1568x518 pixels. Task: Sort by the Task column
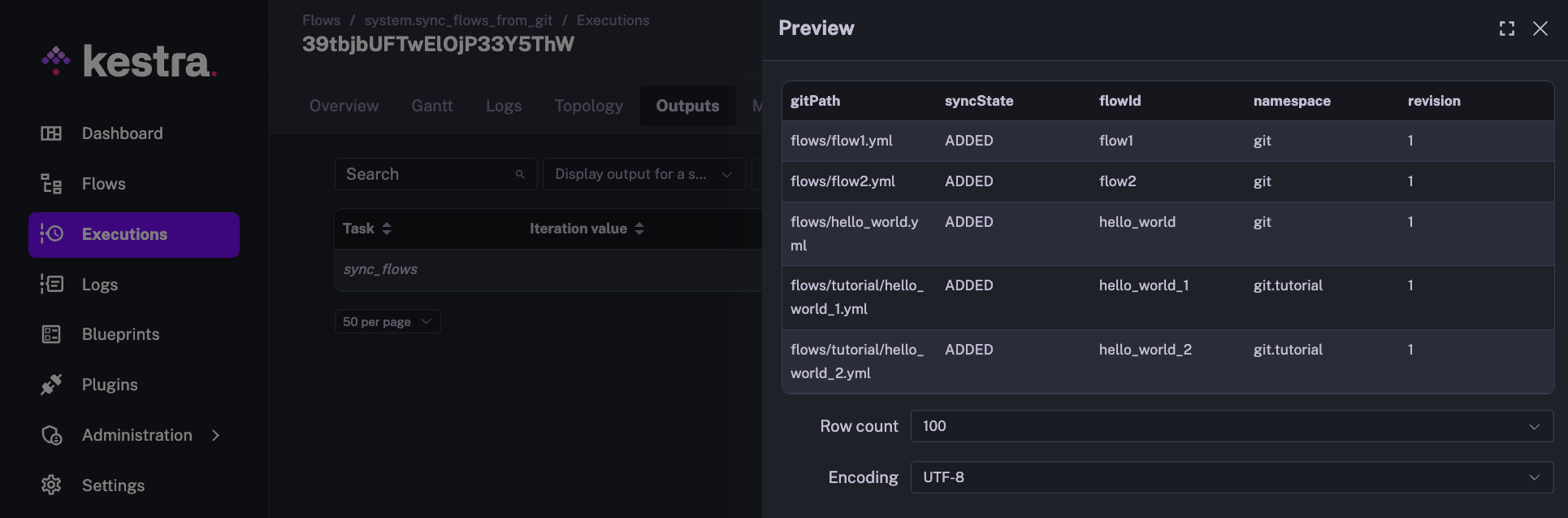tap(387, 229)
